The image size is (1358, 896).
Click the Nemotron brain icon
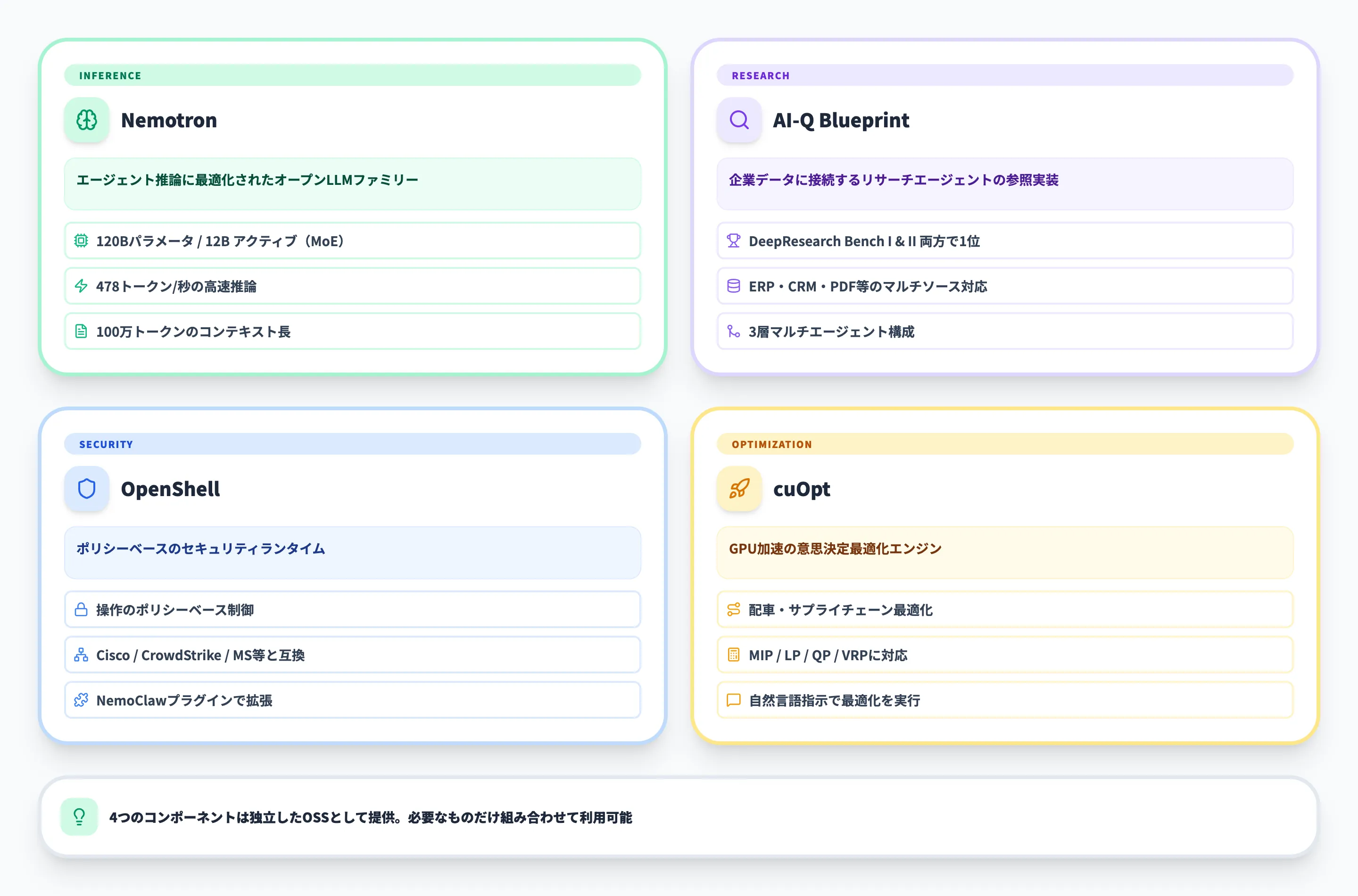point(86,120)
